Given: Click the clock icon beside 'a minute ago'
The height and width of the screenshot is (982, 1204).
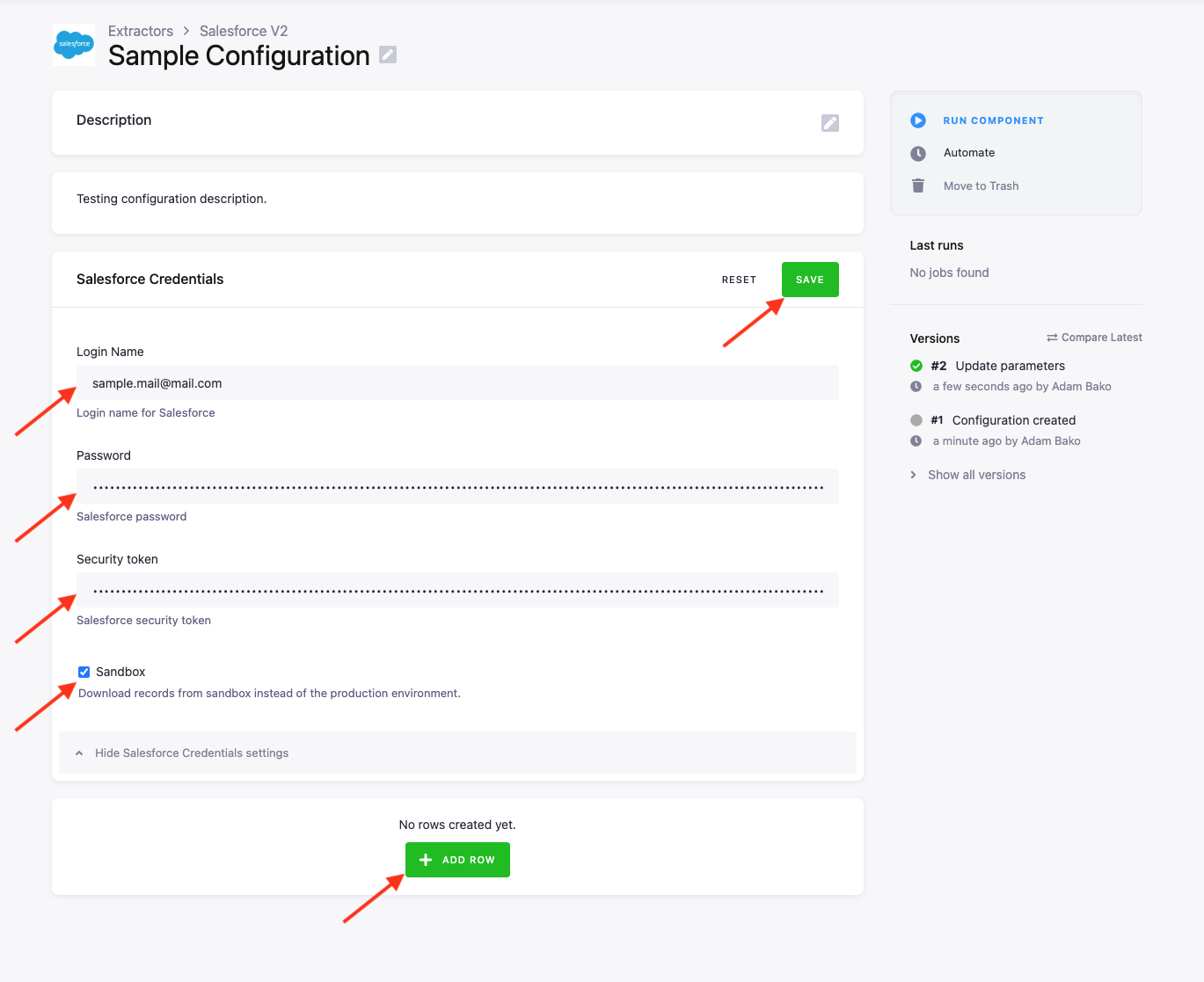Looking at the screenshot, I should click(916, 441).
